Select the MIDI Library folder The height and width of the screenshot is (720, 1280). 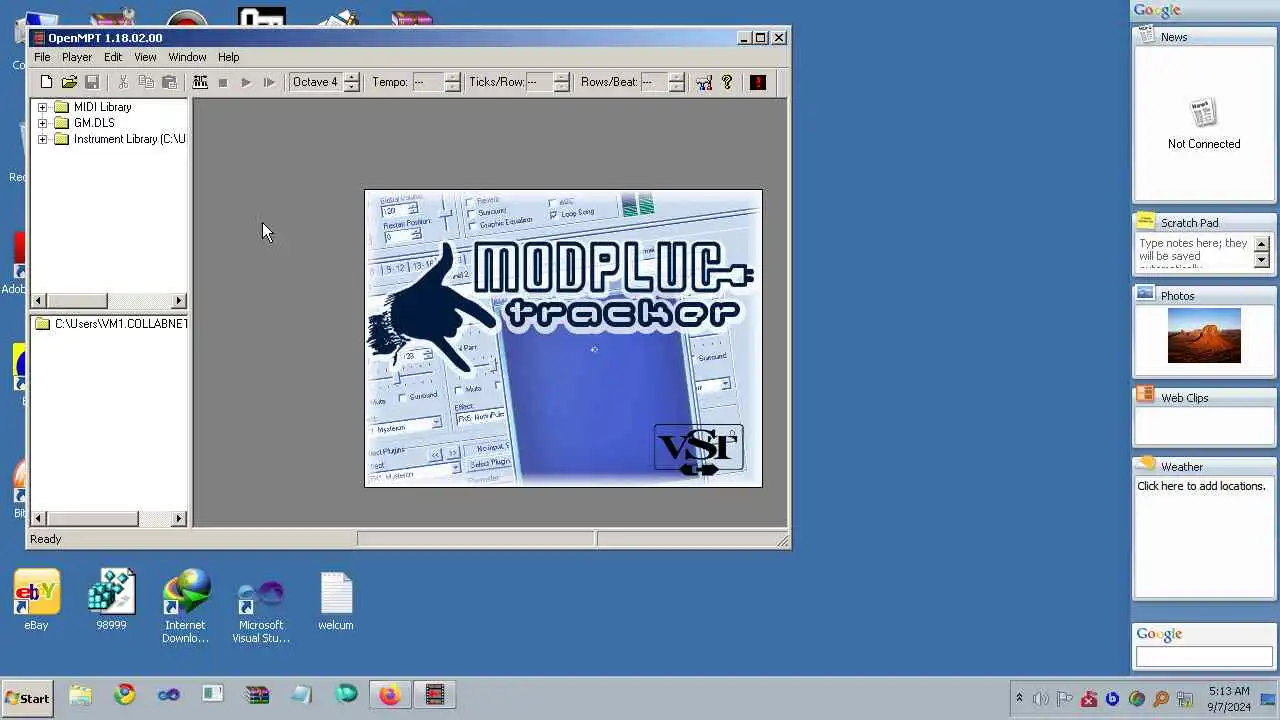[x=102, y=107]
